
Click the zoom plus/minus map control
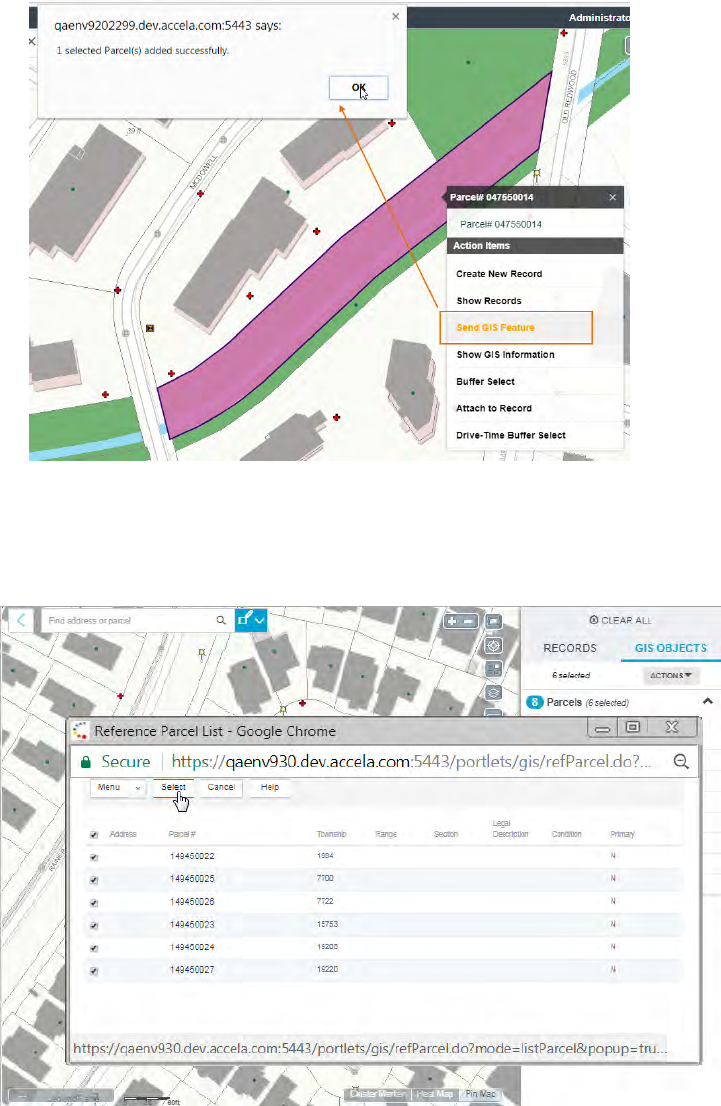(x=461, y=621)
